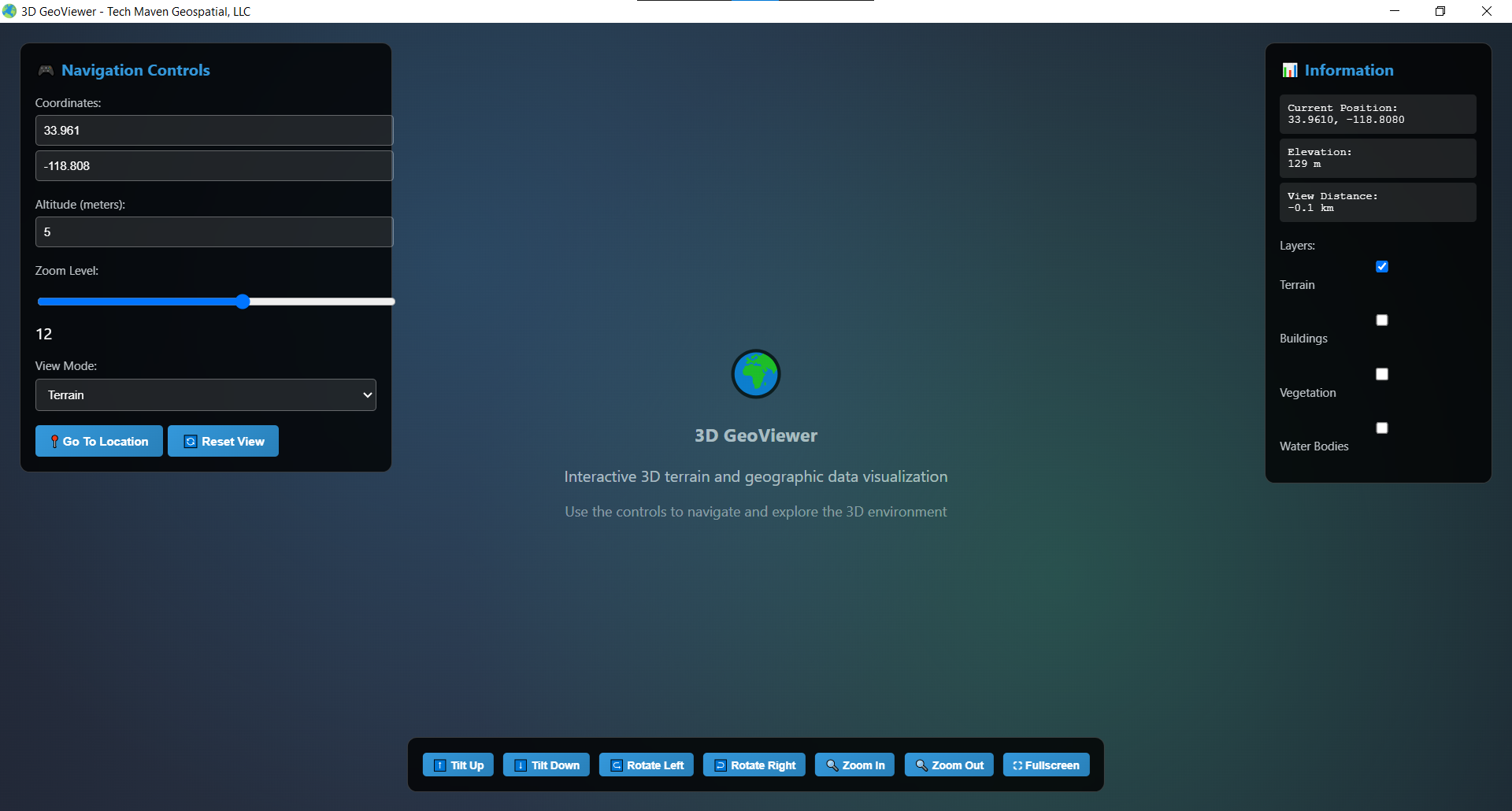1512x811 pixels.
Task: Click the Water Bodies layer label
Action: point(1314,446)
